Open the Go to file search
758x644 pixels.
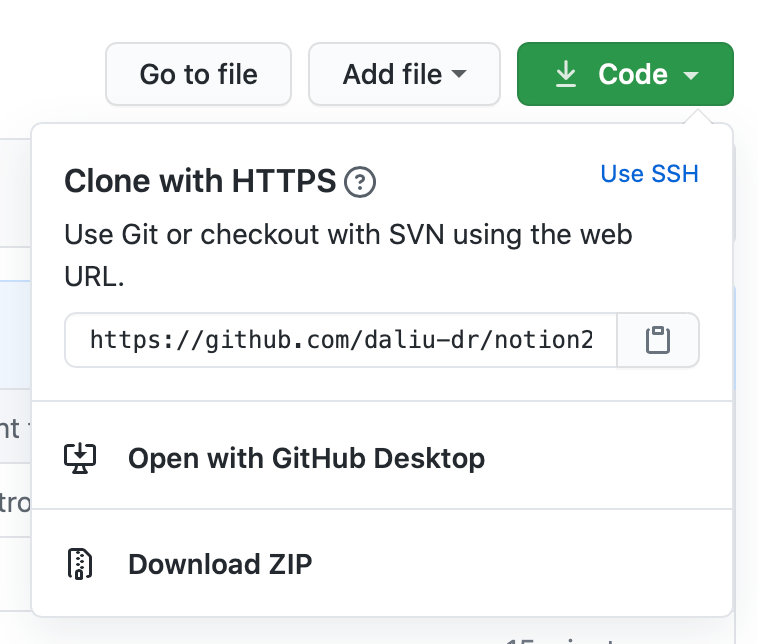point(198,74)
